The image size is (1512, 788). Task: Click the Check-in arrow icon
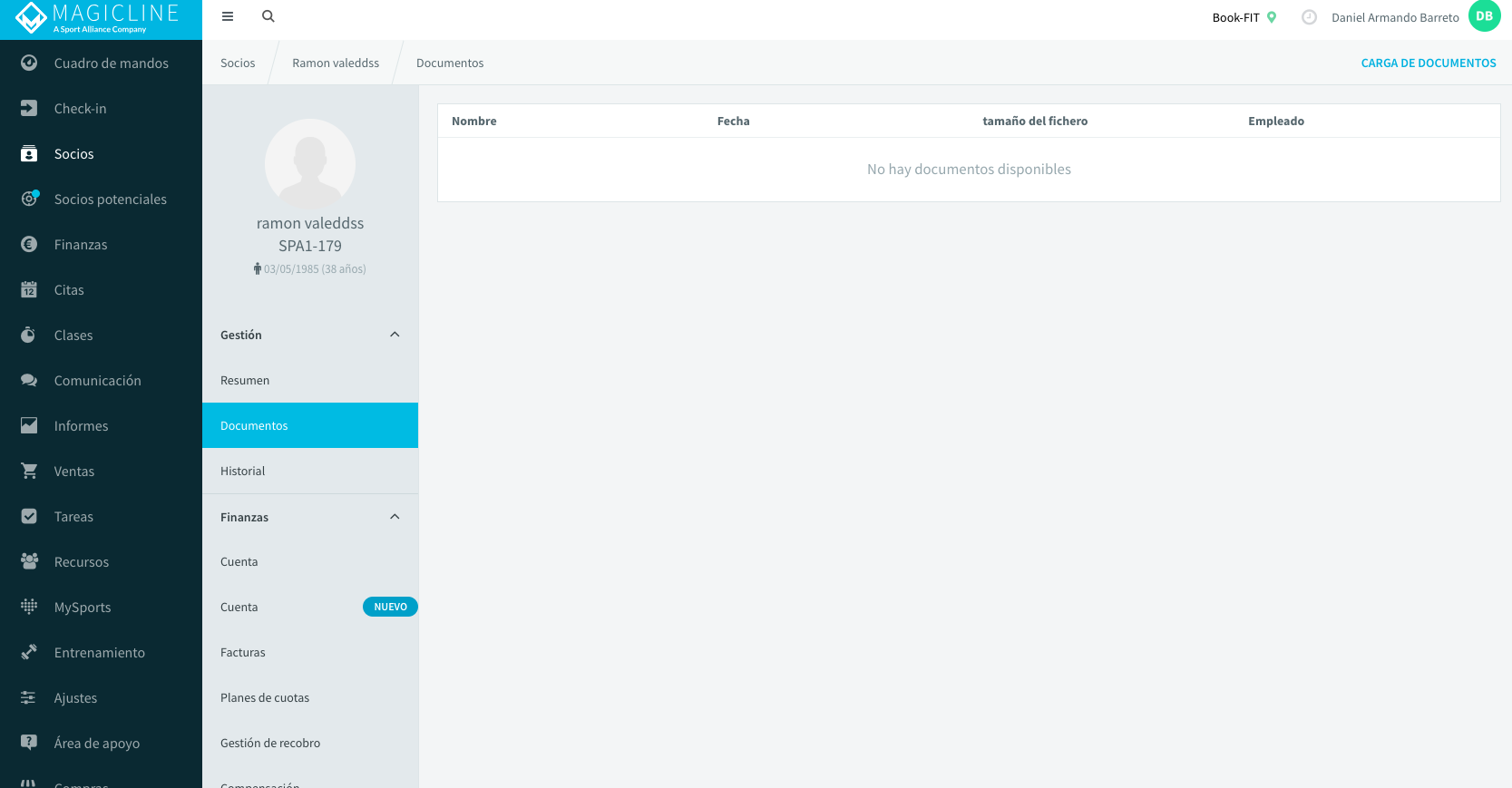click(29, 108)
